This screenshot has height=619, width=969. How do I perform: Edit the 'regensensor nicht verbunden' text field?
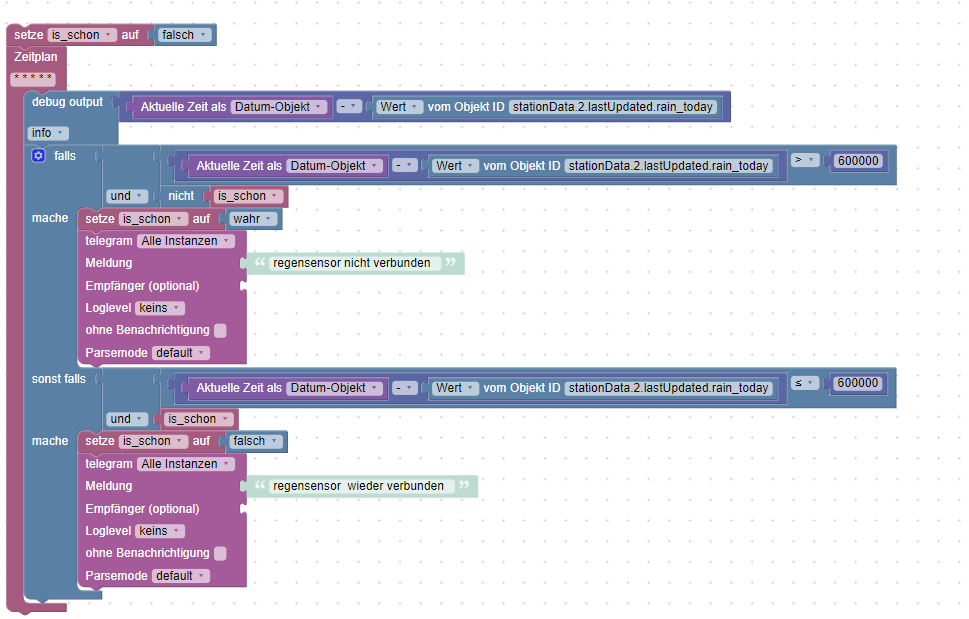(x=355, y=263)
